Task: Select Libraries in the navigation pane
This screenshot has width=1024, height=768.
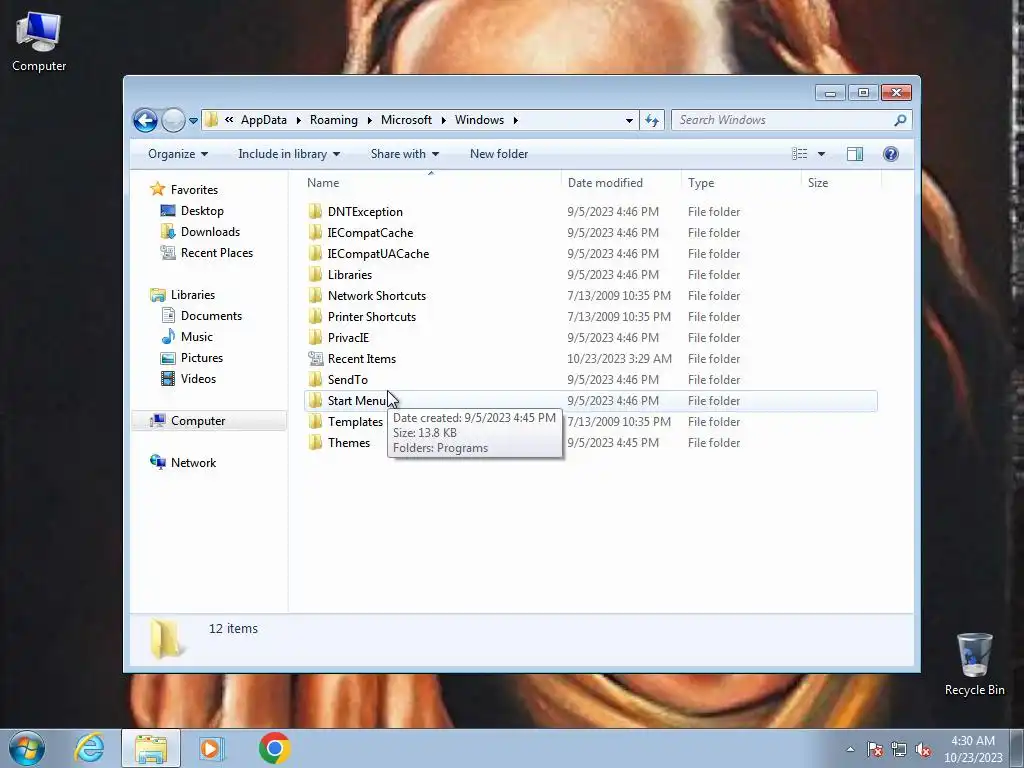Action: (x=193, y=295)
